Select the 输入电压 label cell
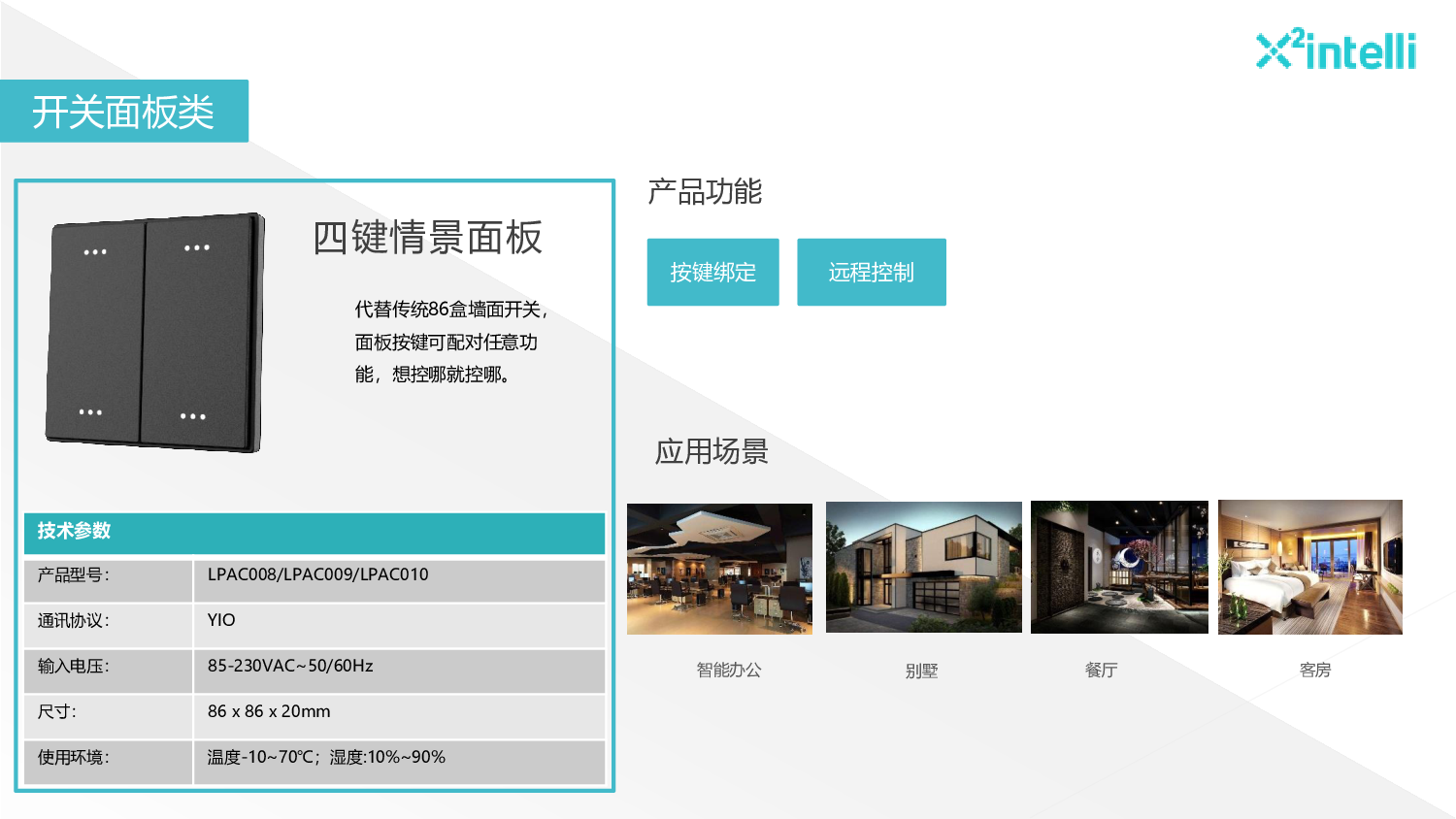The image size is (1456, 819). (x=109, y=672)
